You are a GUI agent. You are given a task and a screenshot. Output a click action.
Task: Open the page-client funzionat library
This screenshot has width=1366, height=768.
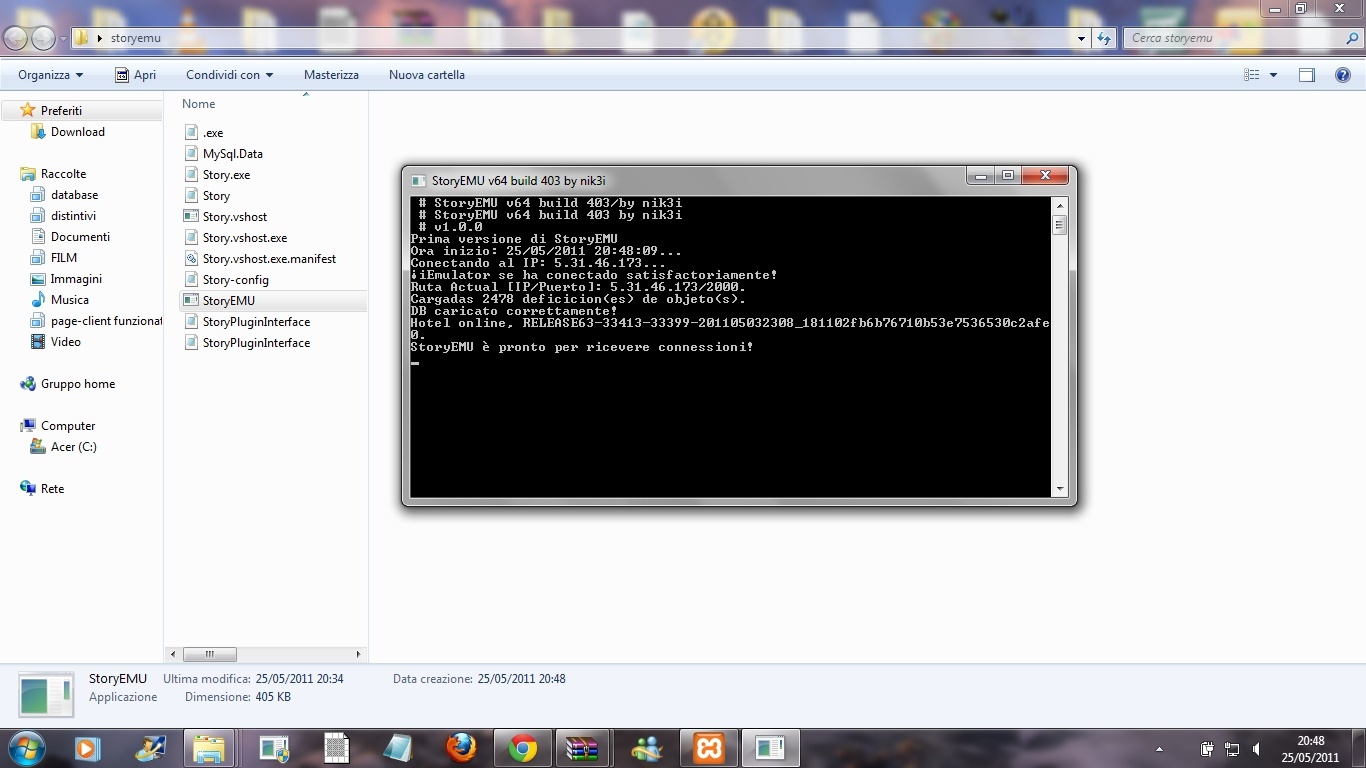pos(106,321)
